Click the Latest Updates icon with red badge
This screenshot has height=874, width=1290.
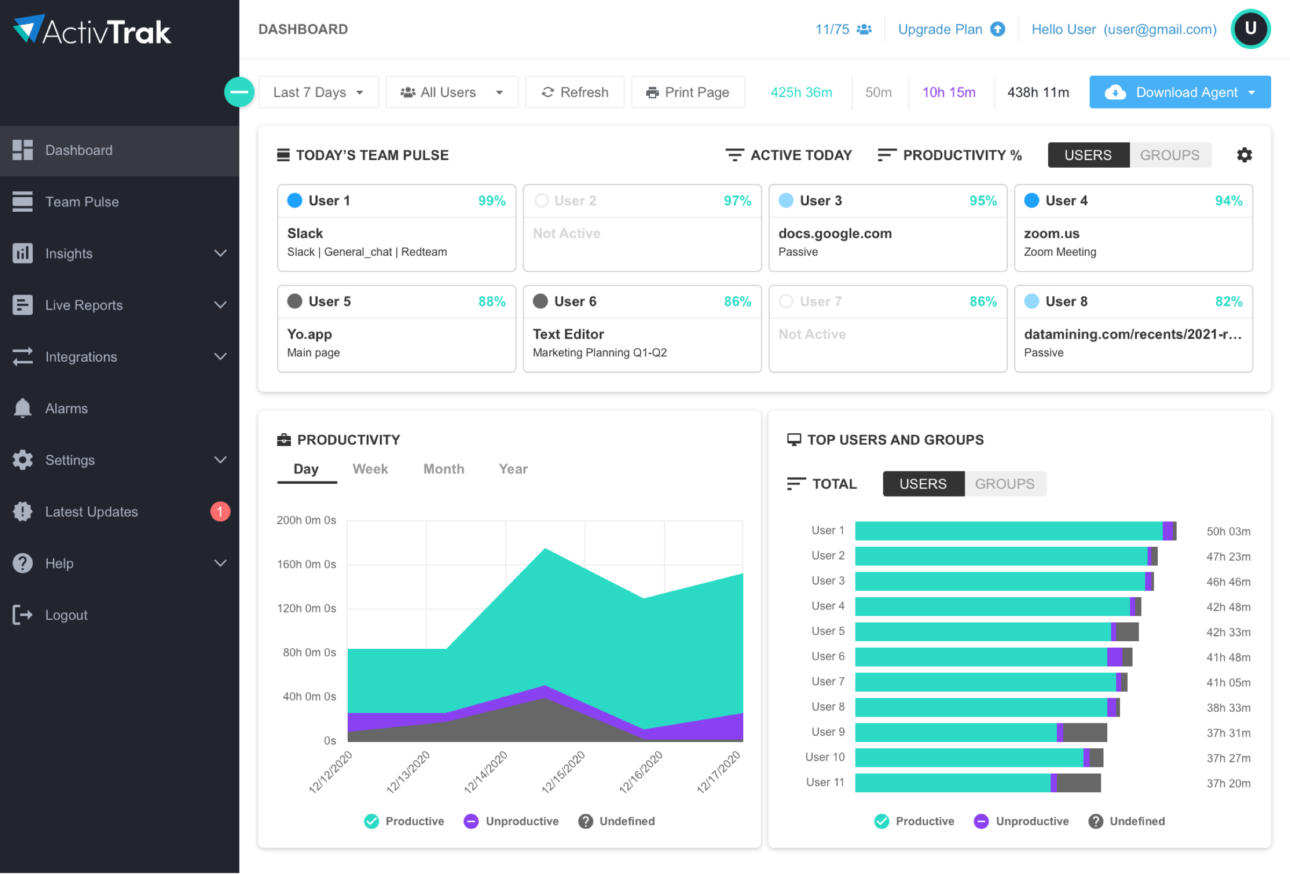click(22, 511)
